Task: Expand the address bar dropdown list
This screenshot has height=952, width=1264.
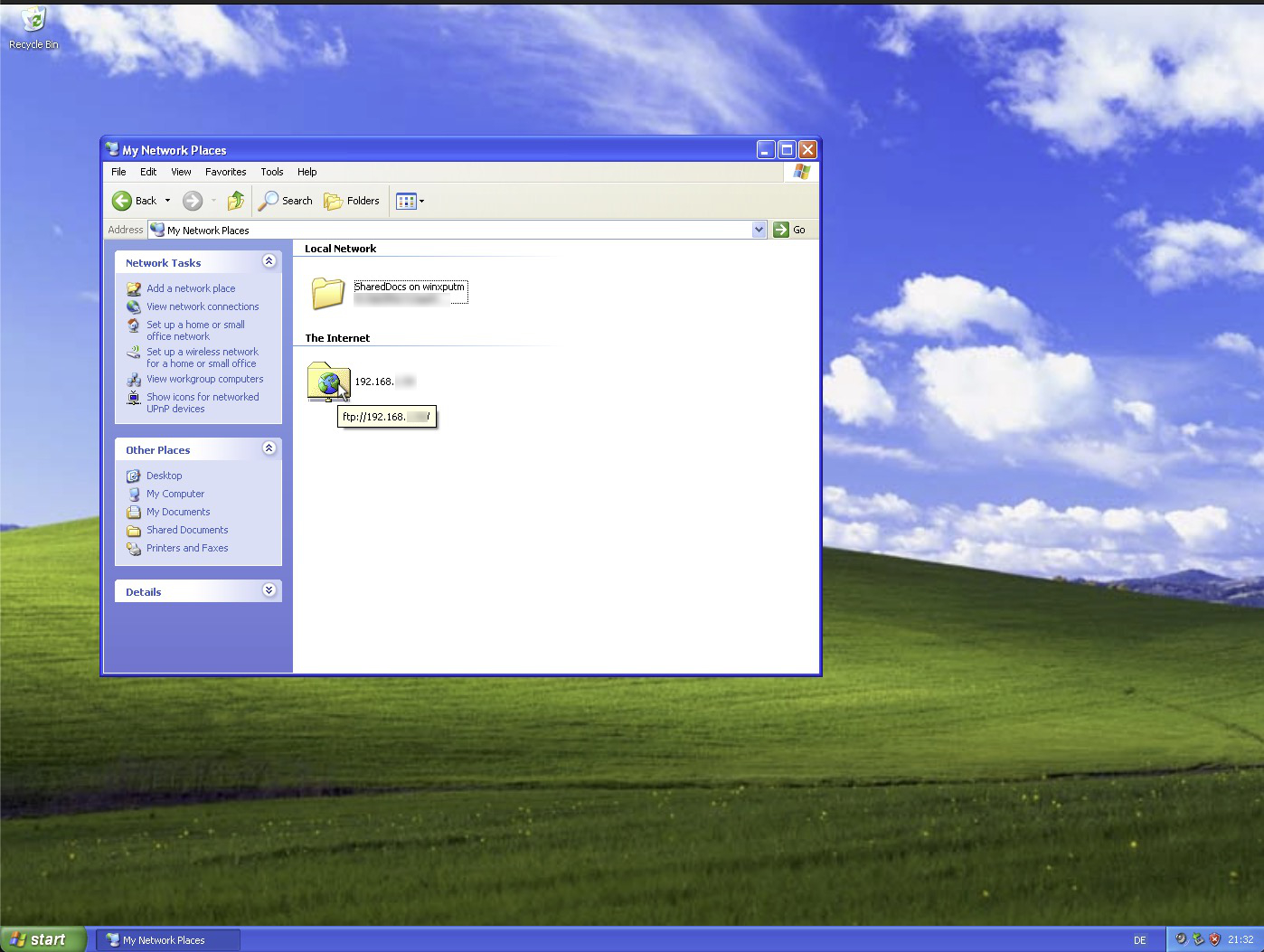Action: tap(759, 230)
